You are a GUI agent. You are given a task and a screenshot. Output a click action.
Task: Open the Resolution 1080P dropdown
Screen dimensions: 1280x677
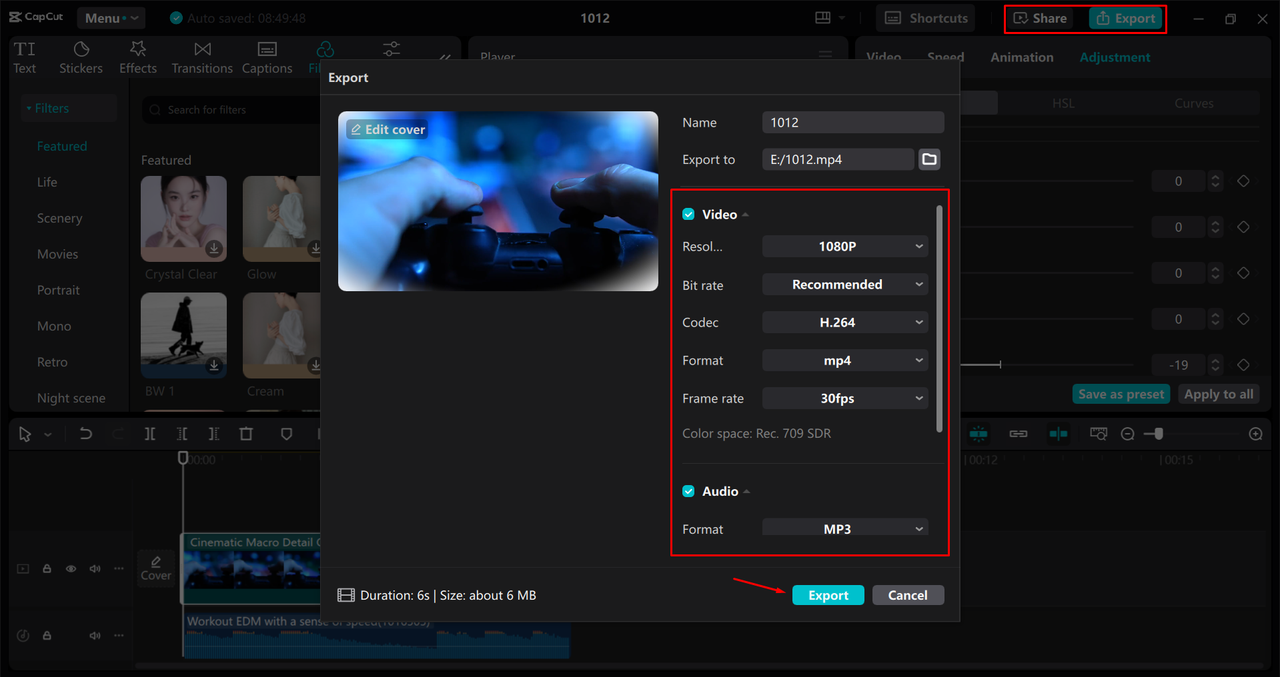tap(845, 246)
